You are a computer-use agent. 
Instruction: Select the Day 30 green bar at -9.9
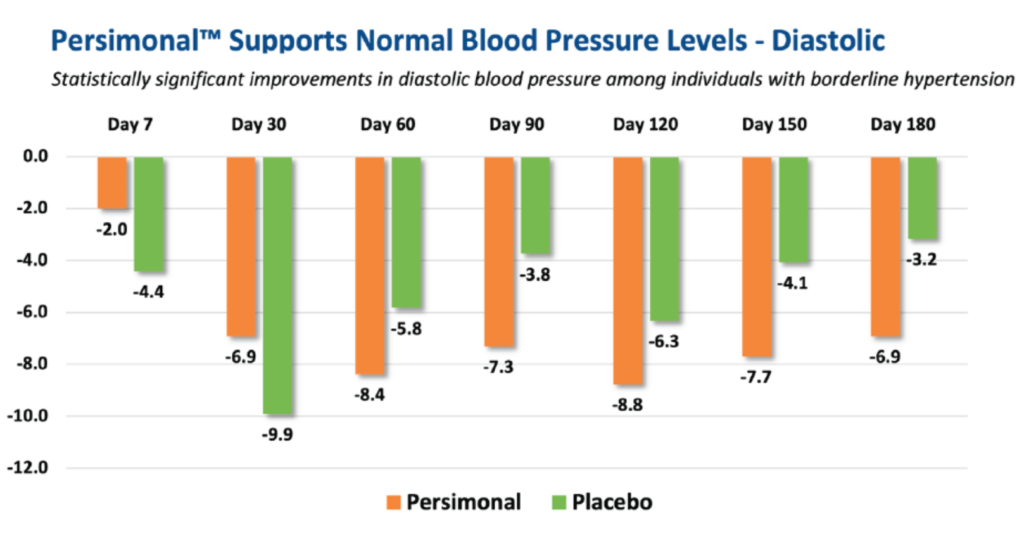pyautogui.click(x=278, y=285)
